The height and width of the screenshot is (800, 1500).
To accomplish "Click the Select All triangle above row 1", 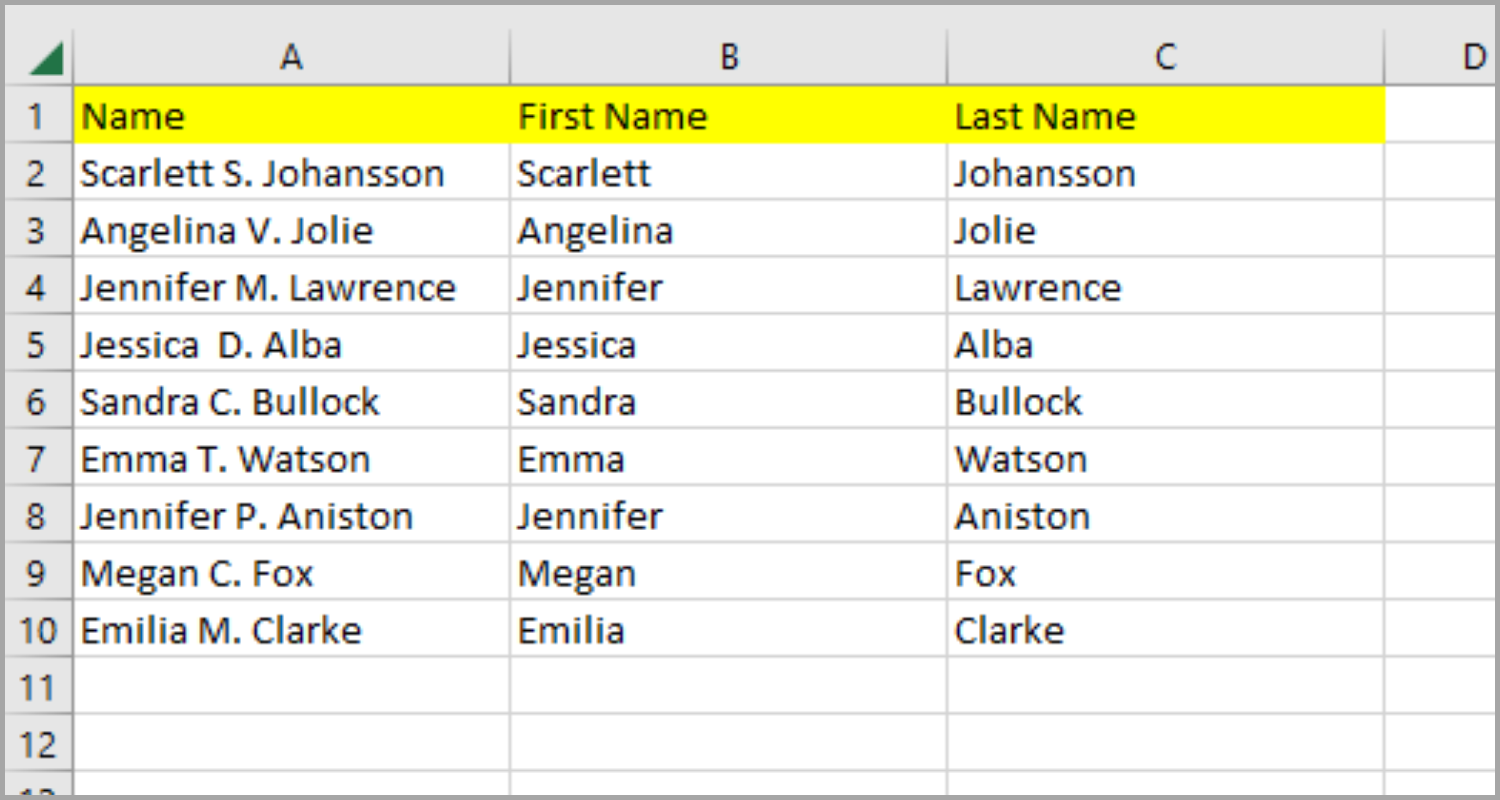I will tap(45, 55).
